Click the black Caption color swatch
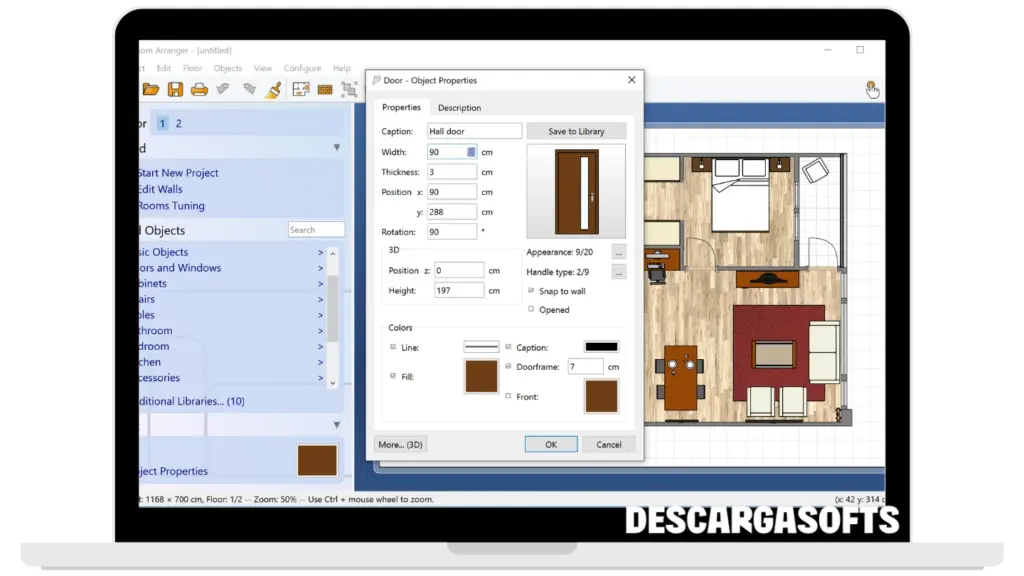The image size is (1024, 576). tap(601, 347)
